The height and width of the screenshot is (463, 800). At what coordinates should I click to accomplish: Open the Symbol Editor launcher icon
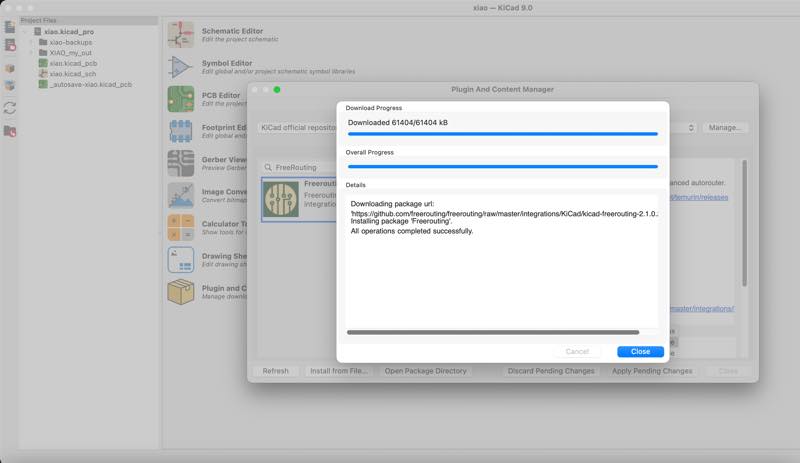(x=181, y=67)
